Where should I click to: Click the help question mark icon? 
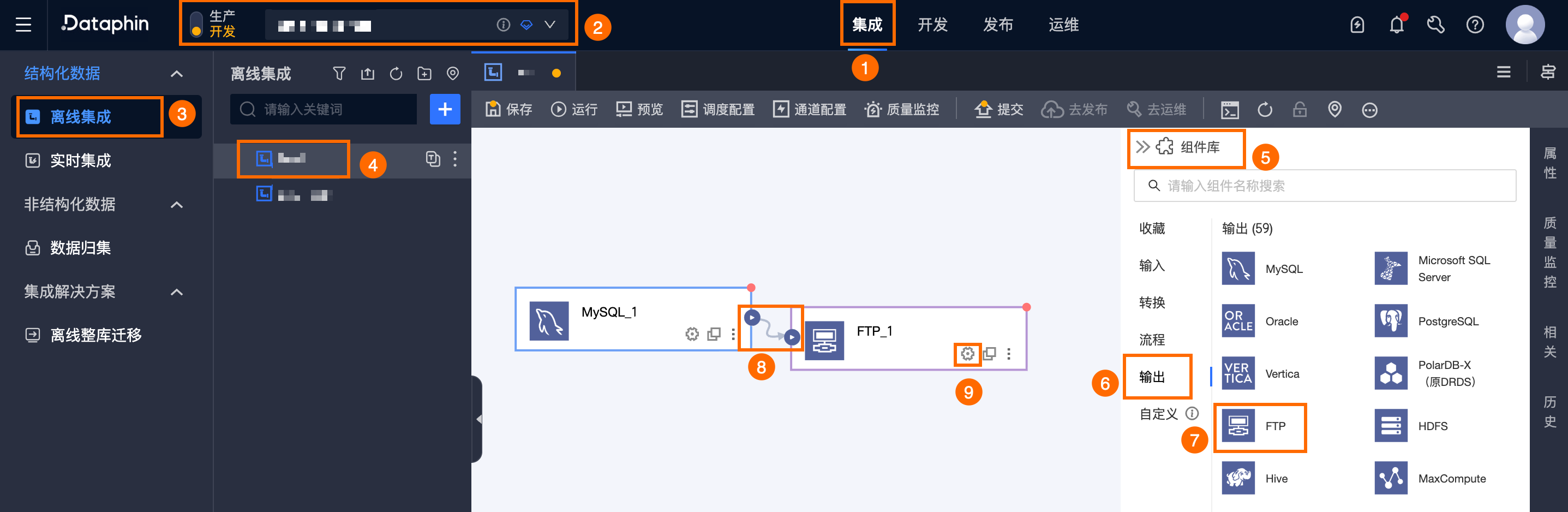(x=1475, y=25)
